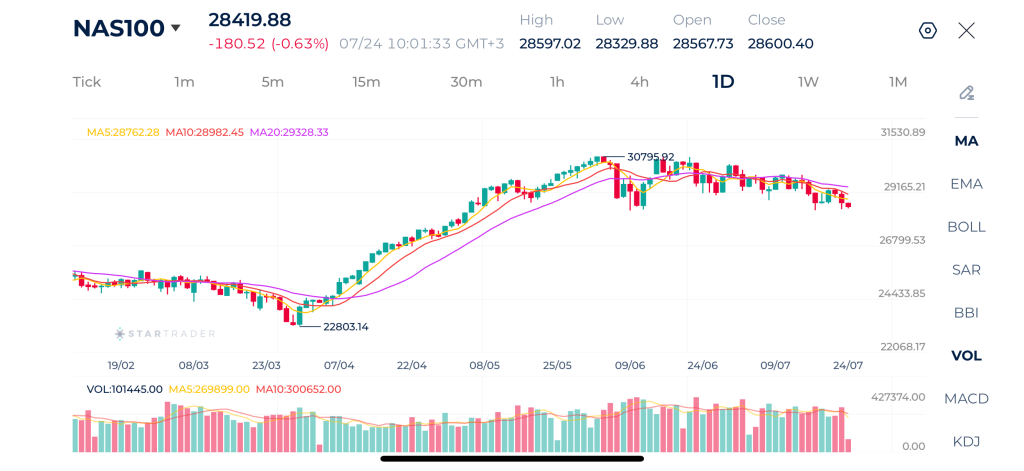Switch sub-chart to MACD

[967, 398]
